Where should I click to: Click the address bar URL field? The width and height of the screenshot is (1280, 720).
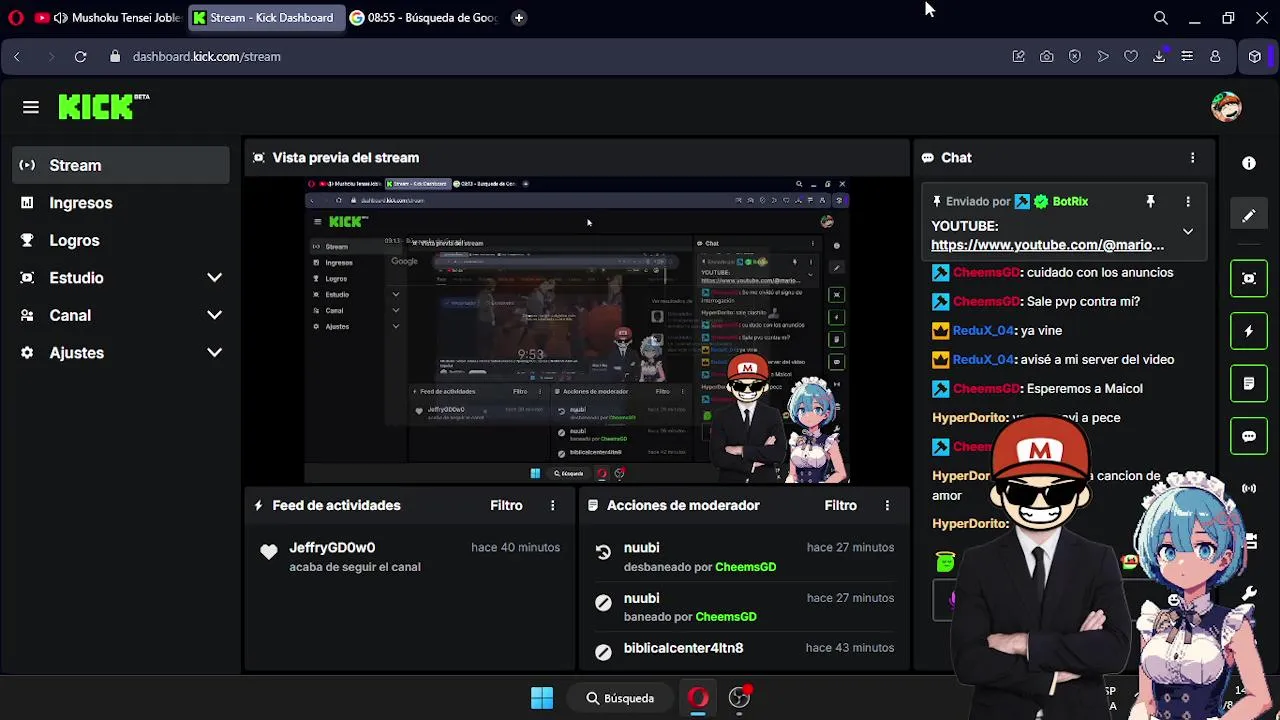[x=207, y=57]
